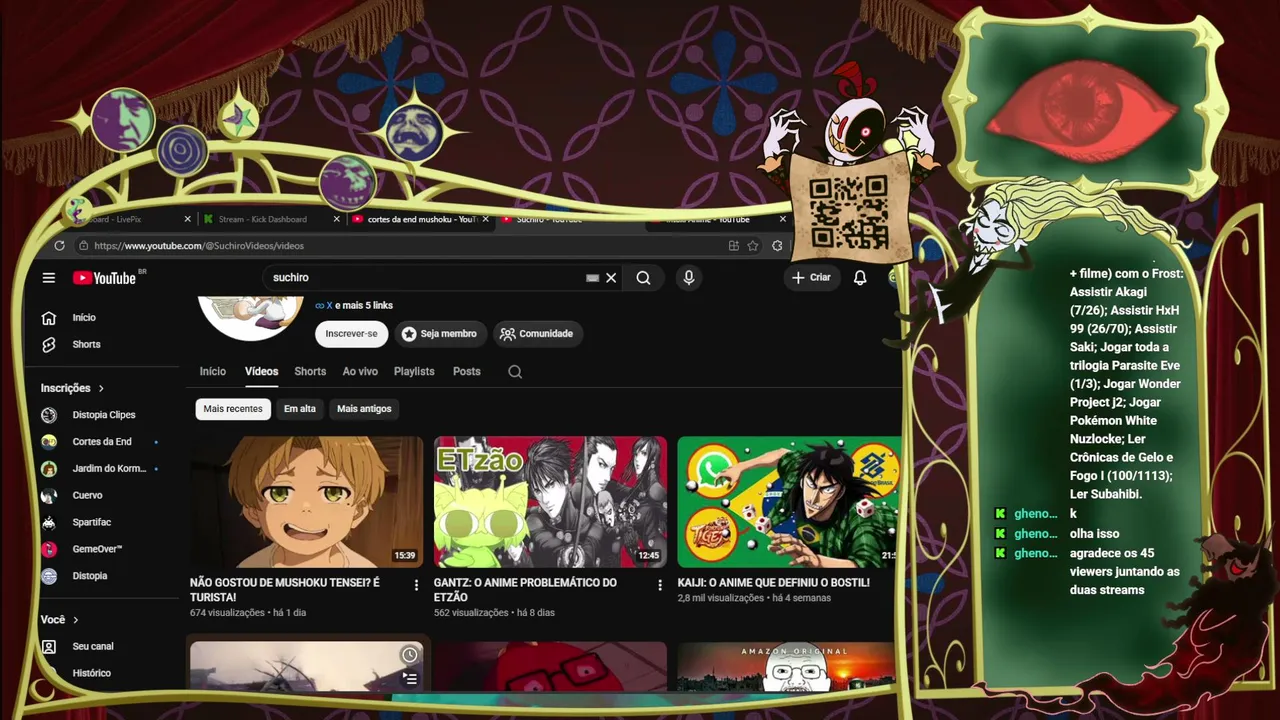This screenshot has width=1280, height=720.
Task: Open Cuervo channel avatar
Action: coord(49,496)
